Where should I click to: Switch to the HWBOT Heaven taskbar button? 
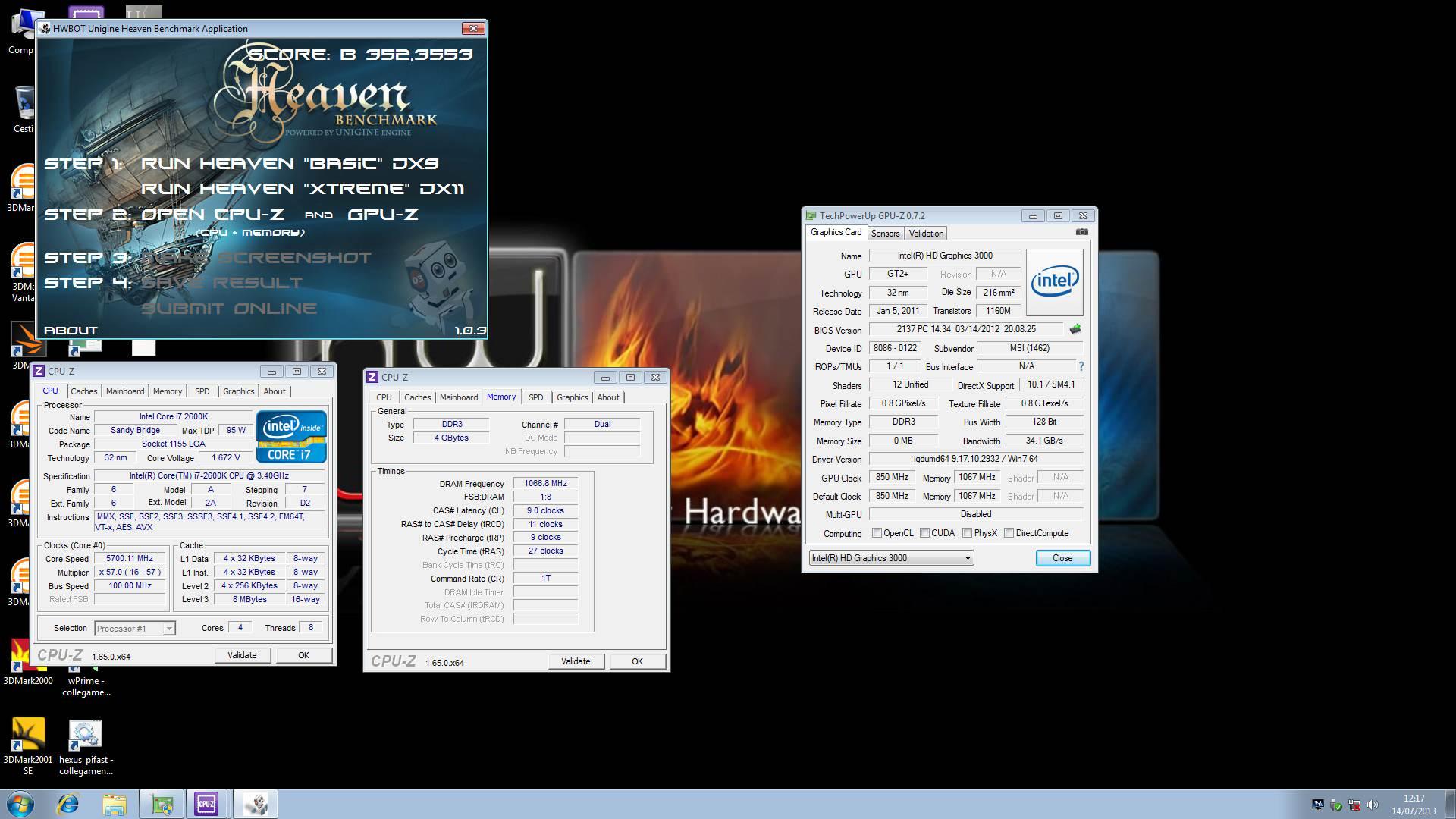click(255, 804)
